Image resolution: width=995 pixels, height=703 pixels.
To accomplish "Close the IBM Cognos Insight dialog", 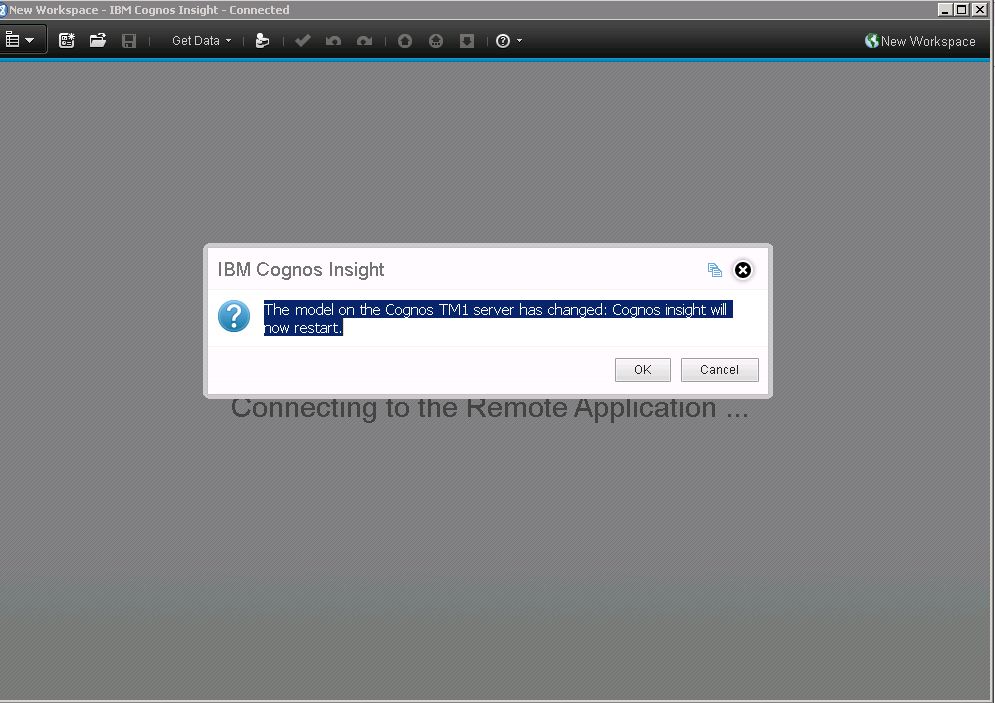I will pyautogui.click(x=743, y=270).
